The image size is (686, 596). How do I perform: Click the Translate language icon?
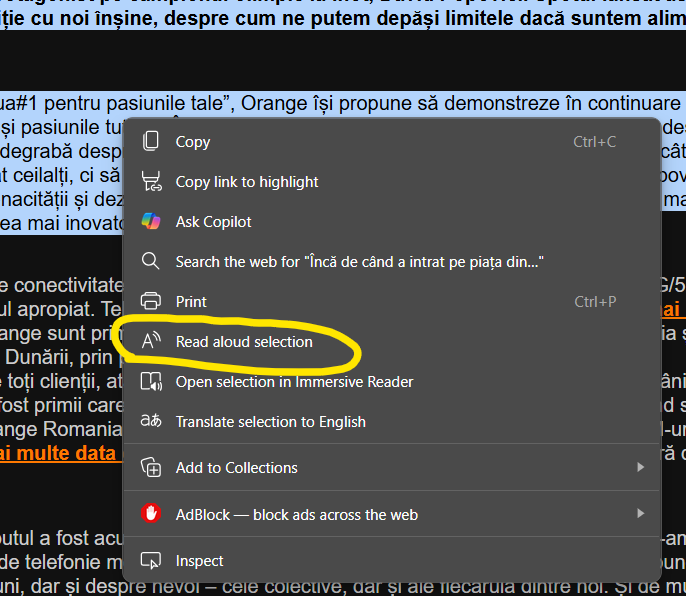point(151,421)
